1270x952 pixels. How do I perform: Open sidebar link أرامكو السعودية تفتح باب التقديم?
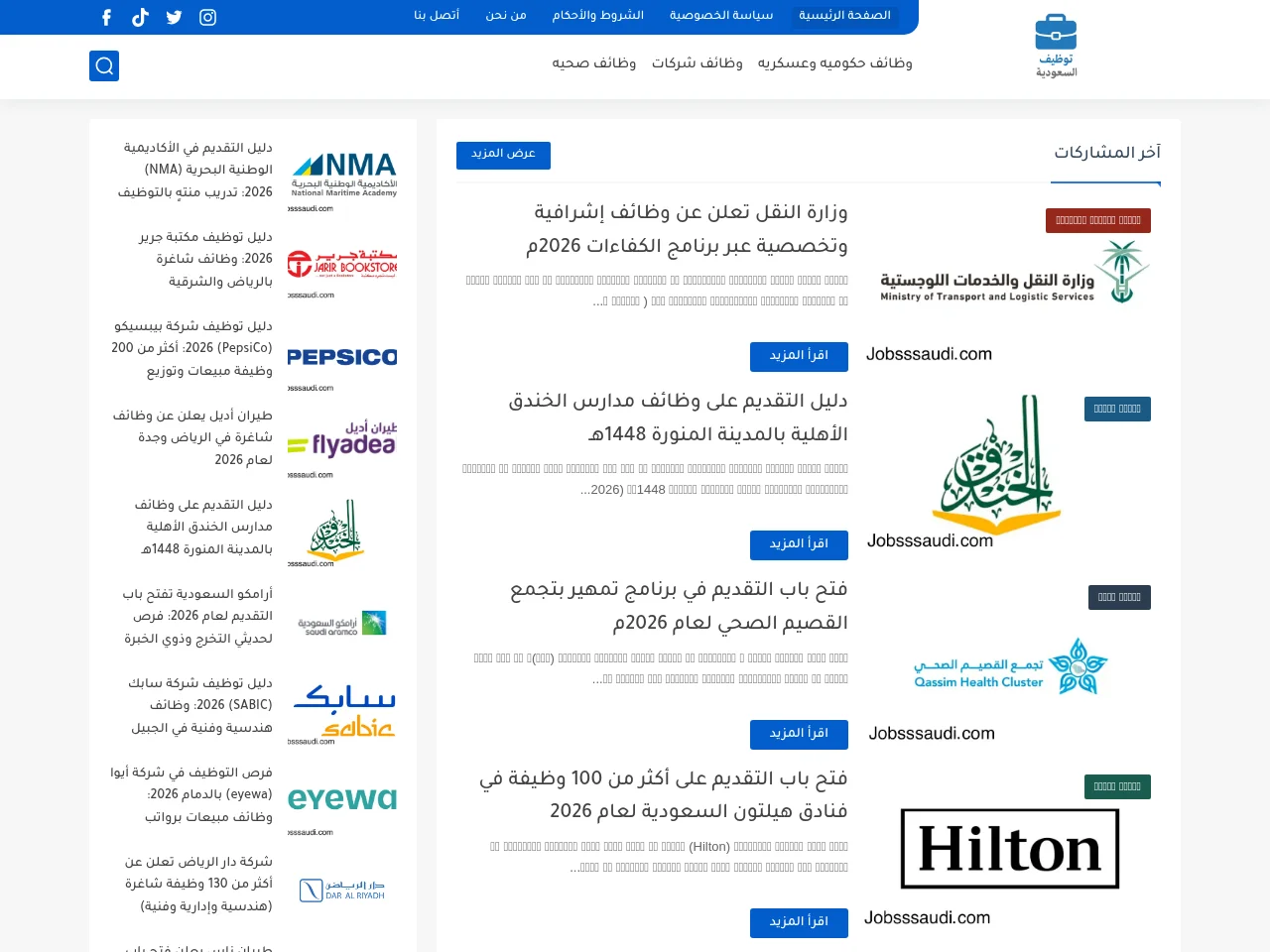tap(197, 616)
